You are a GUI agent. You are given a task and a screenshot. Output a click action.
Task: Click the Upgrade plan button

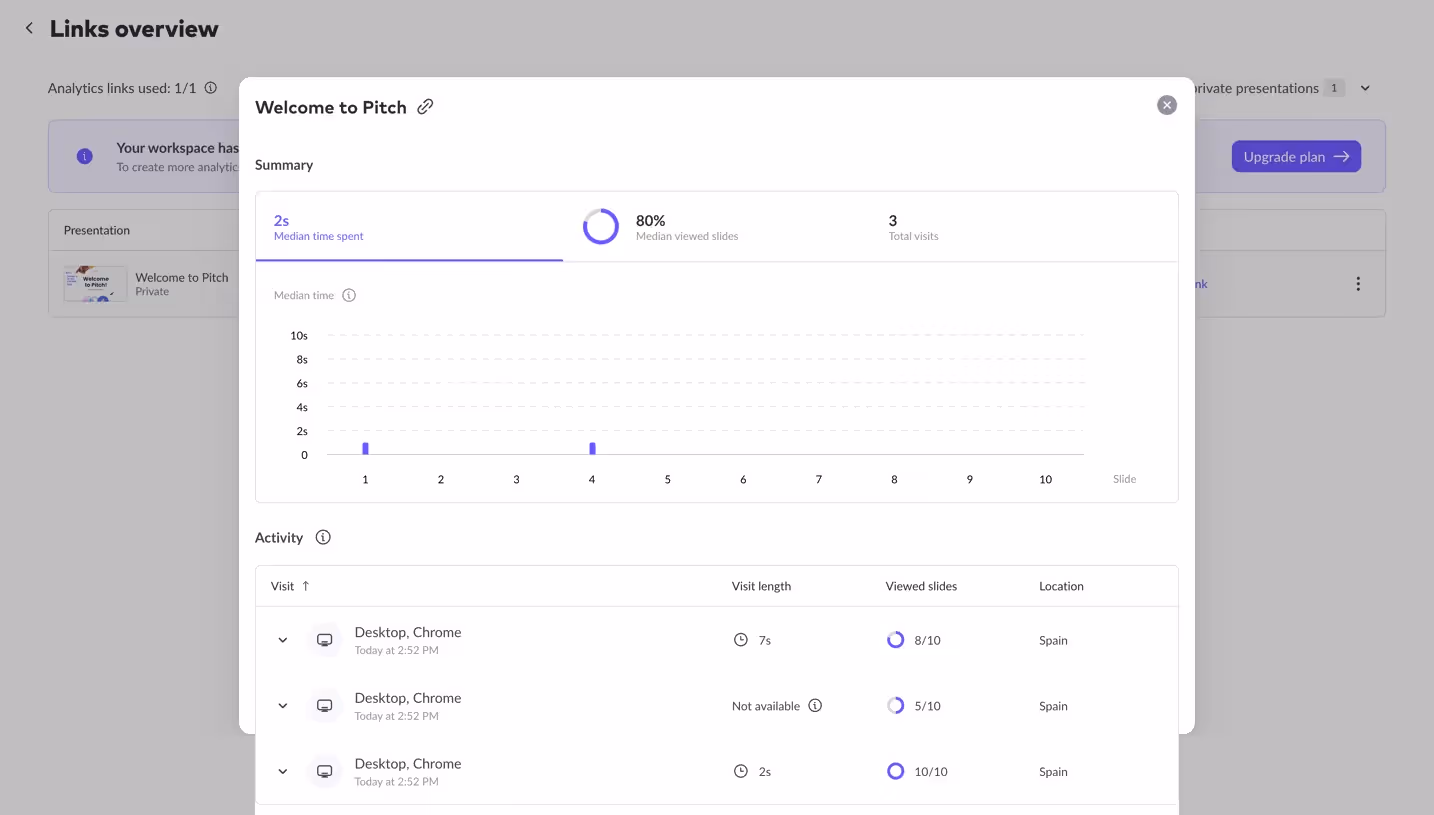[1296, 156]
